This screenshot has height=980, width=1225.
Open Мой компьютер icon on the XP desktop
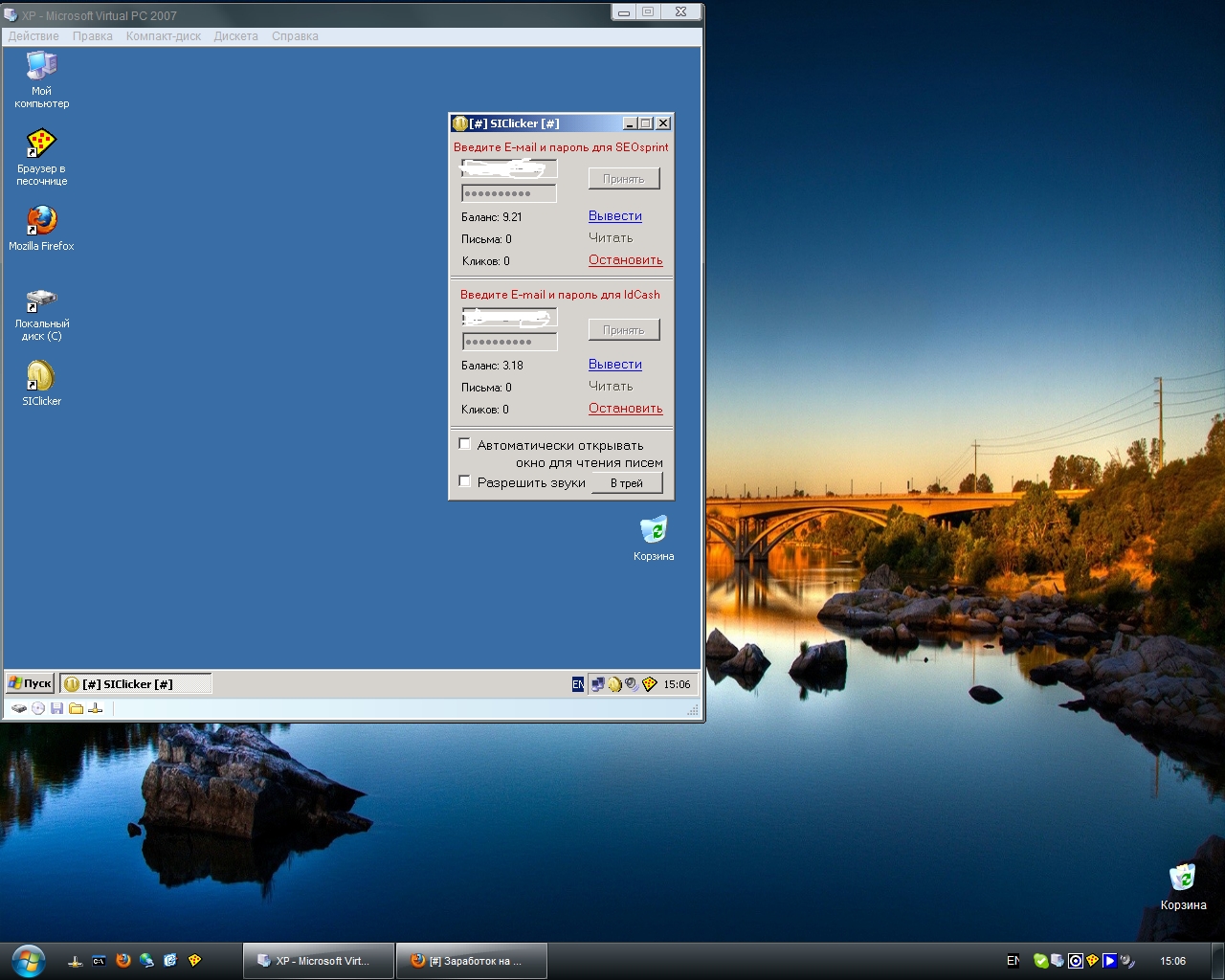coord(41,78)
